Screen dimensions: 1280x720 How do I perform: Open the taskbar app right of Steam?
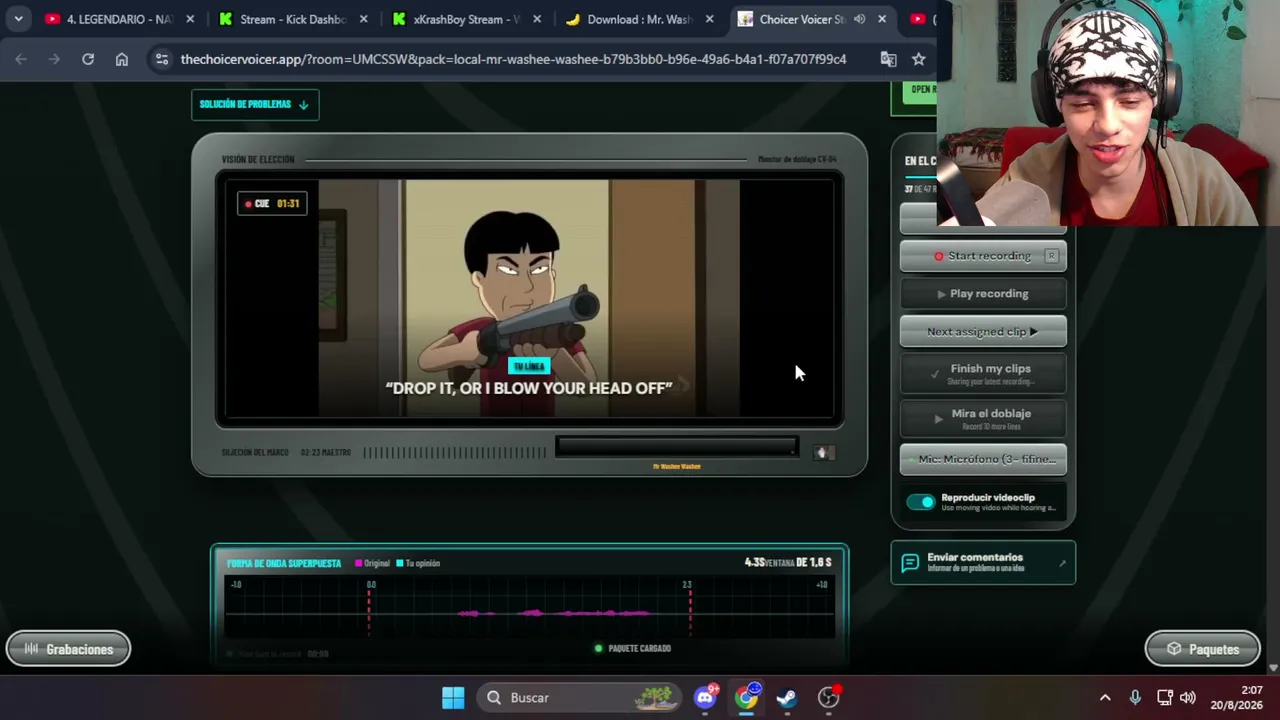[828, 698]
